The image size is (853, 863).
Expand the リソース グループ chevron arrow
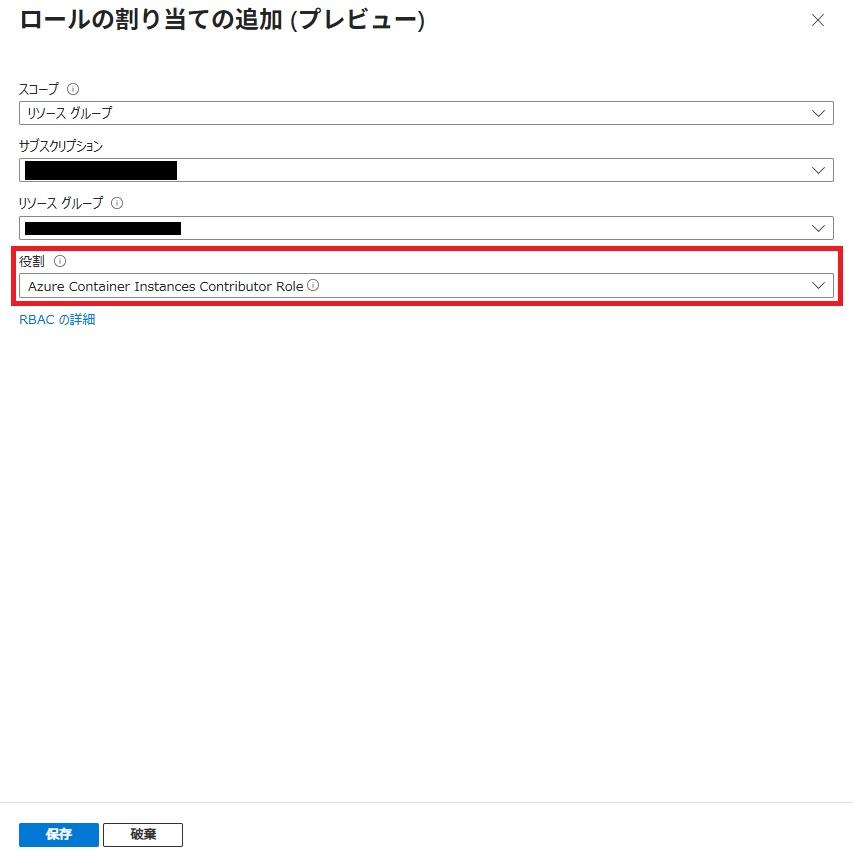(x=819, y=228)
